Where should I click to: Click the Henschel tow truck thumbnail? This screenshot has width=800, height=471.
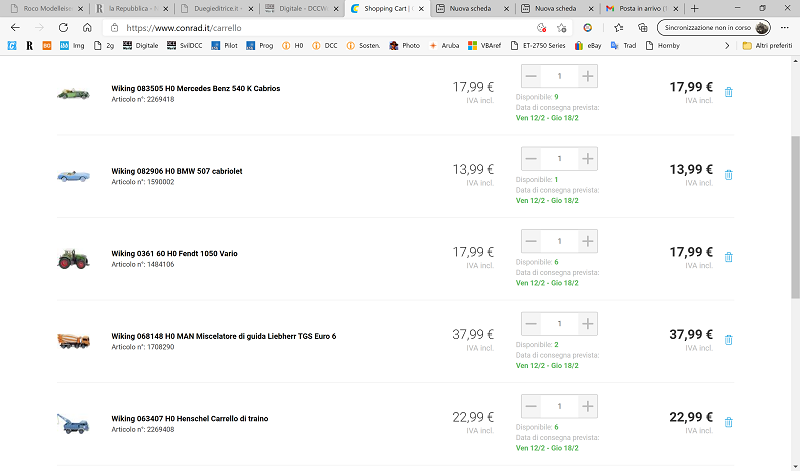coord(74,423)
